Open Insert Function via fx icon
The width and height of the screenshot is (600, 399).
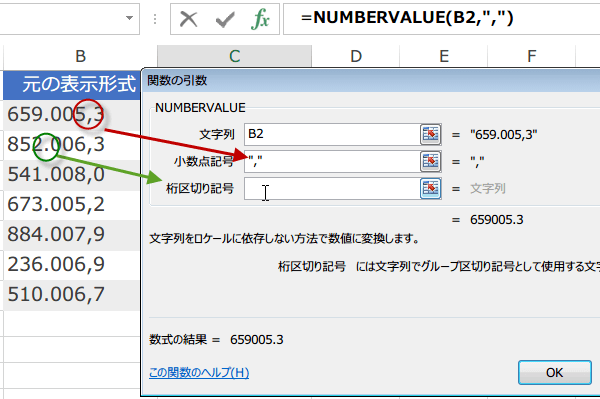tap(260, 19)
